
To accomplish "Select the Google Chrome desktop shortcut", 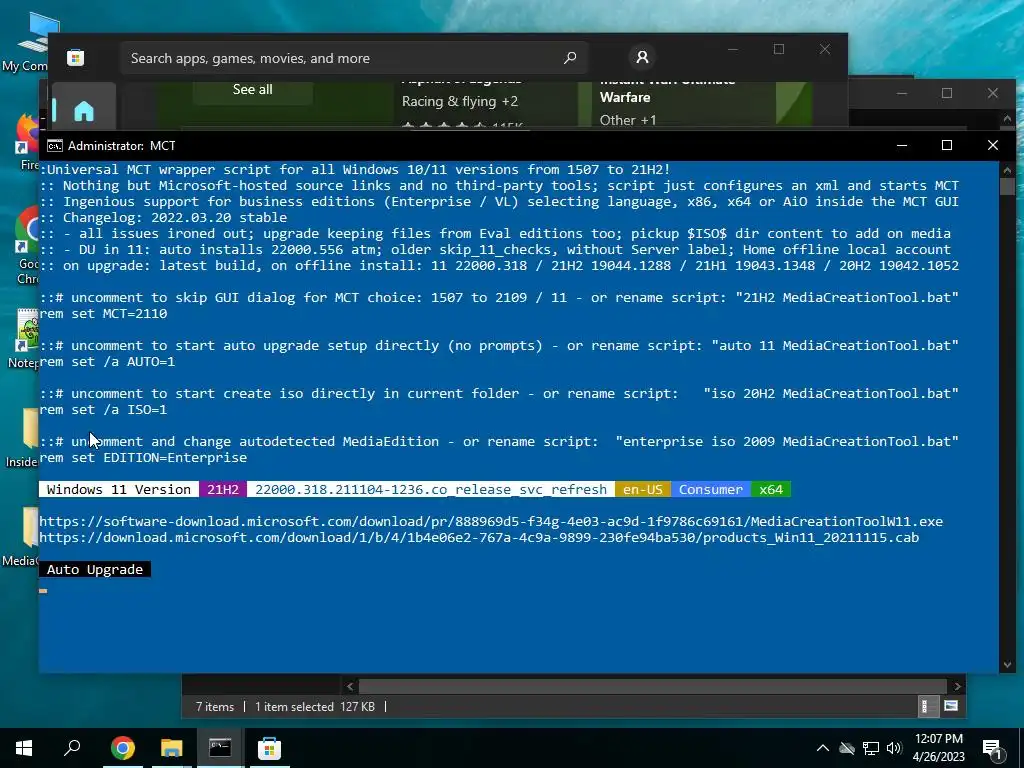I will click(27, 245).
